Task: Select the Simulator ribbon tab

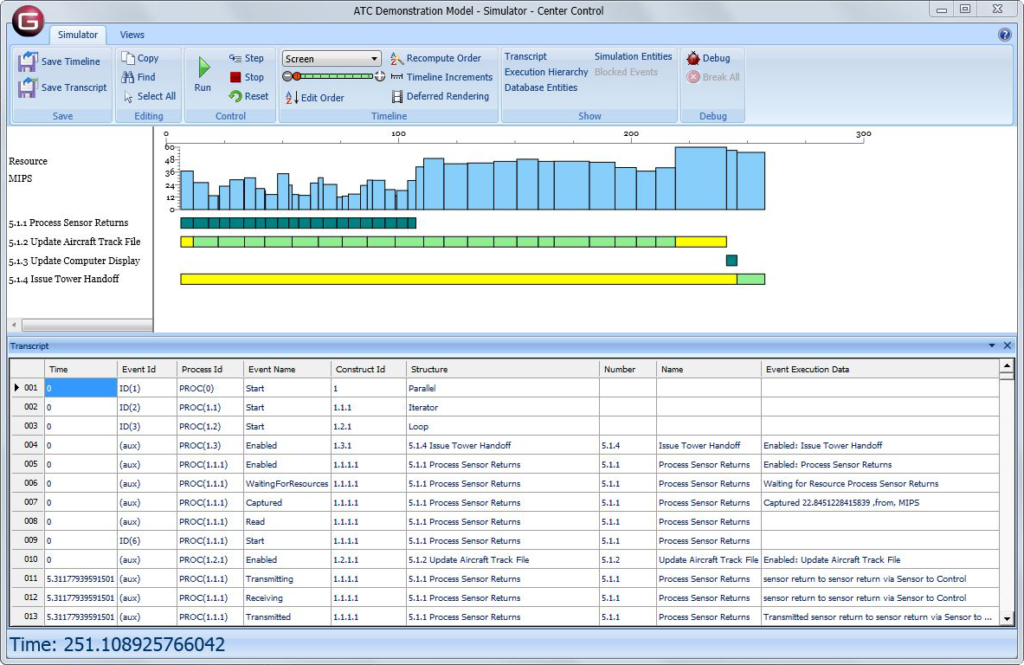Action: pos(78,33)
